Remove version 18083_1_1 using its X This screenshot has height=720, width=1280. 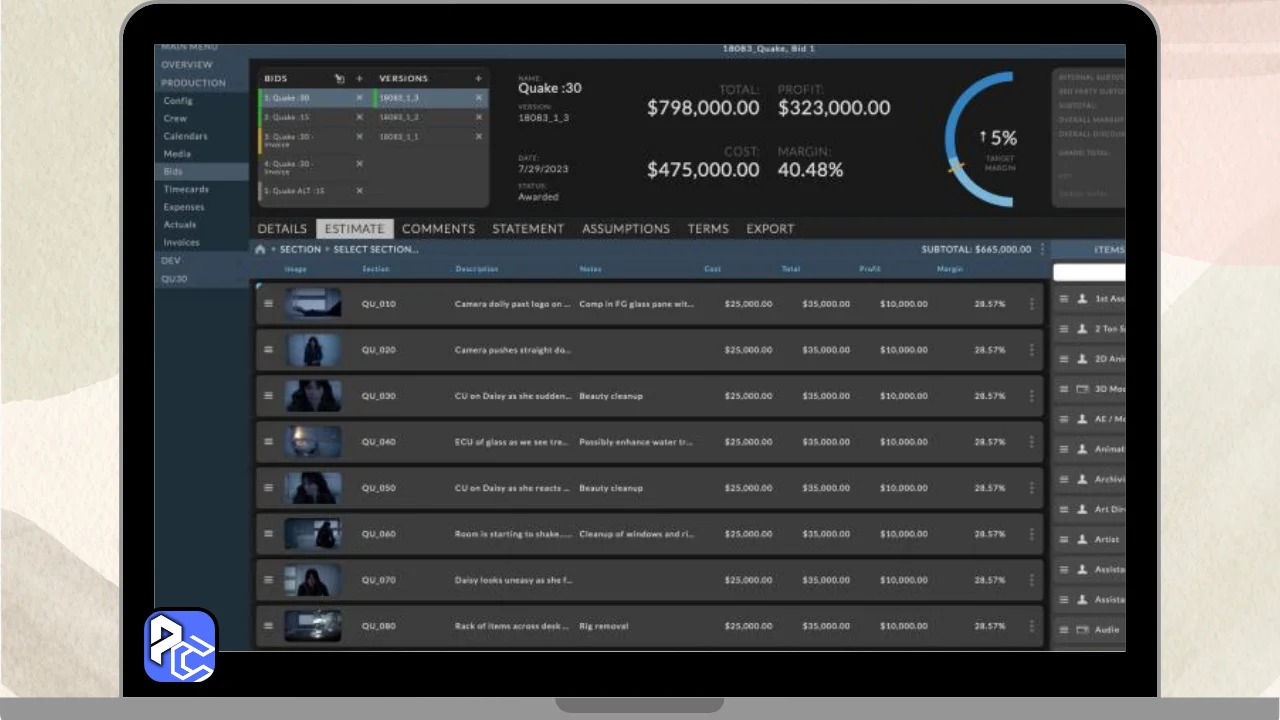click(479, 136)
